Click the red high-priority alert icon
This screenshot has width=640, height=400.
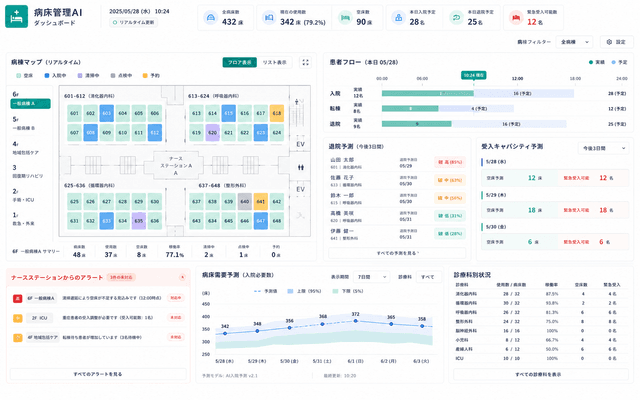18,298
